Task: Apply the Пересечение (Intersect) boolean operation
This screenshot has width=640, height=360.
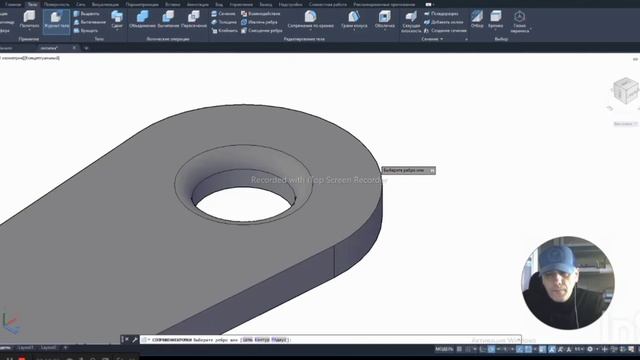Action: pos(193,19)
